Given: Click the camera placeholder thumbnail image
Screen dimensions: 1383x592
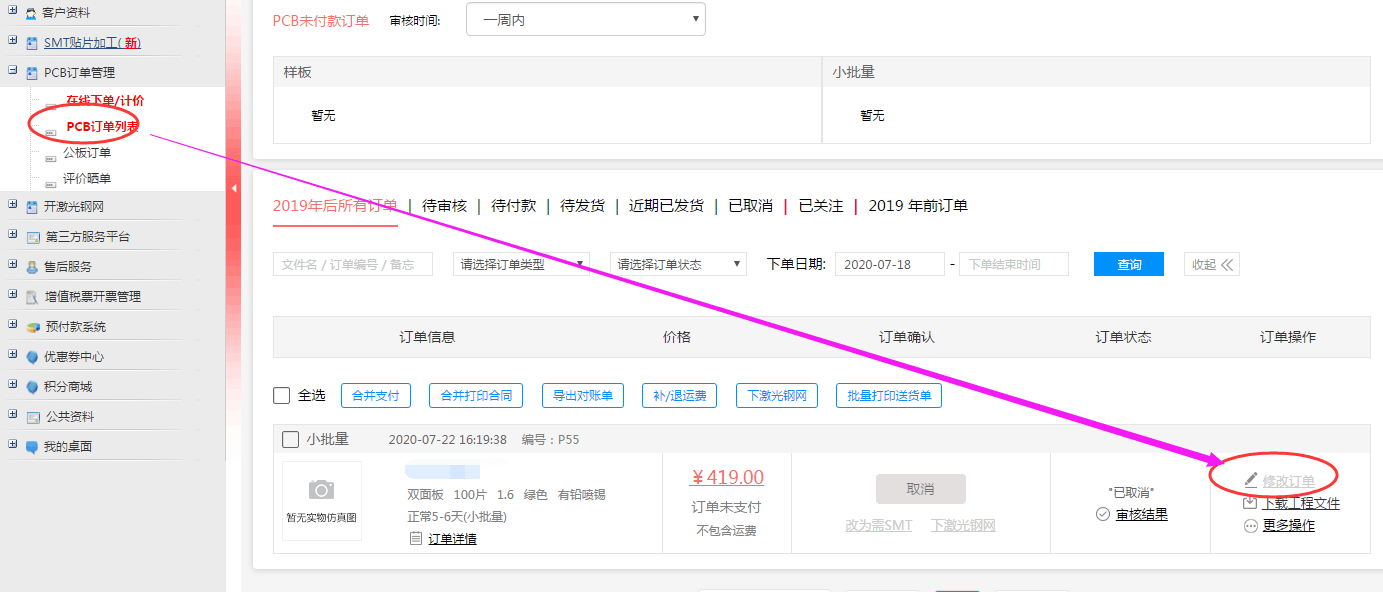Looking at the screenshot, I should (x=321, y=500).
